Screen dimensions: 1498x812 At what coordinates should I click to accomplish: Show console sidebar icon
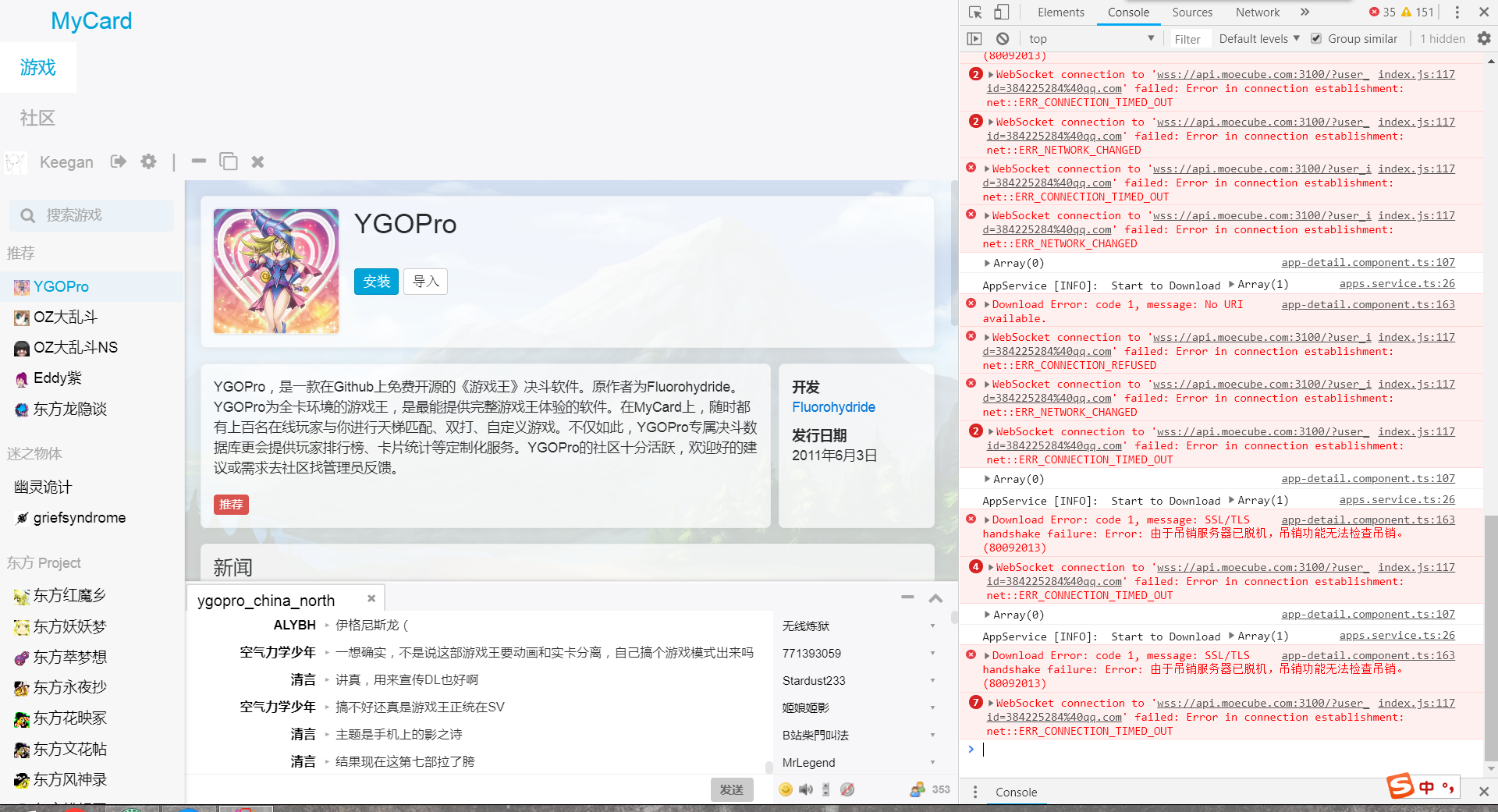tap(974, 39)
